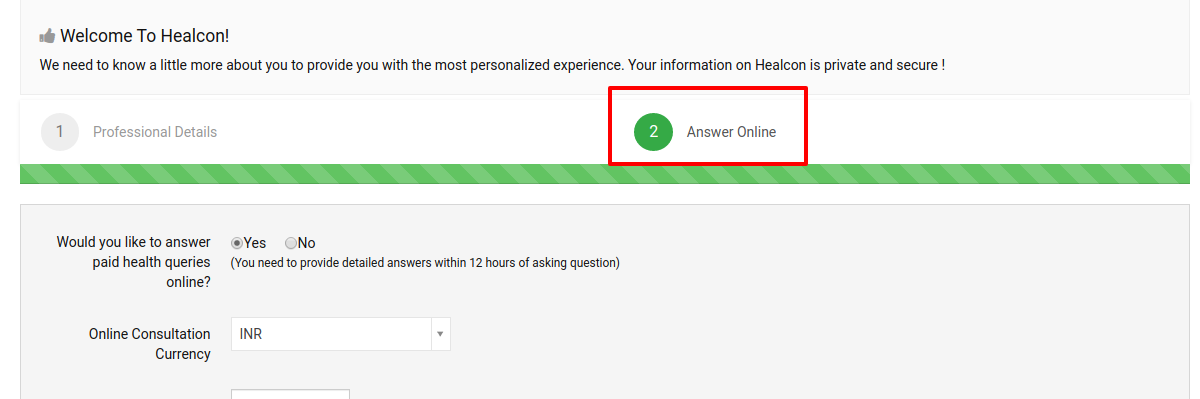Click the step 1 circle icon
This screenshot has height=399, width=1200.
60,132
